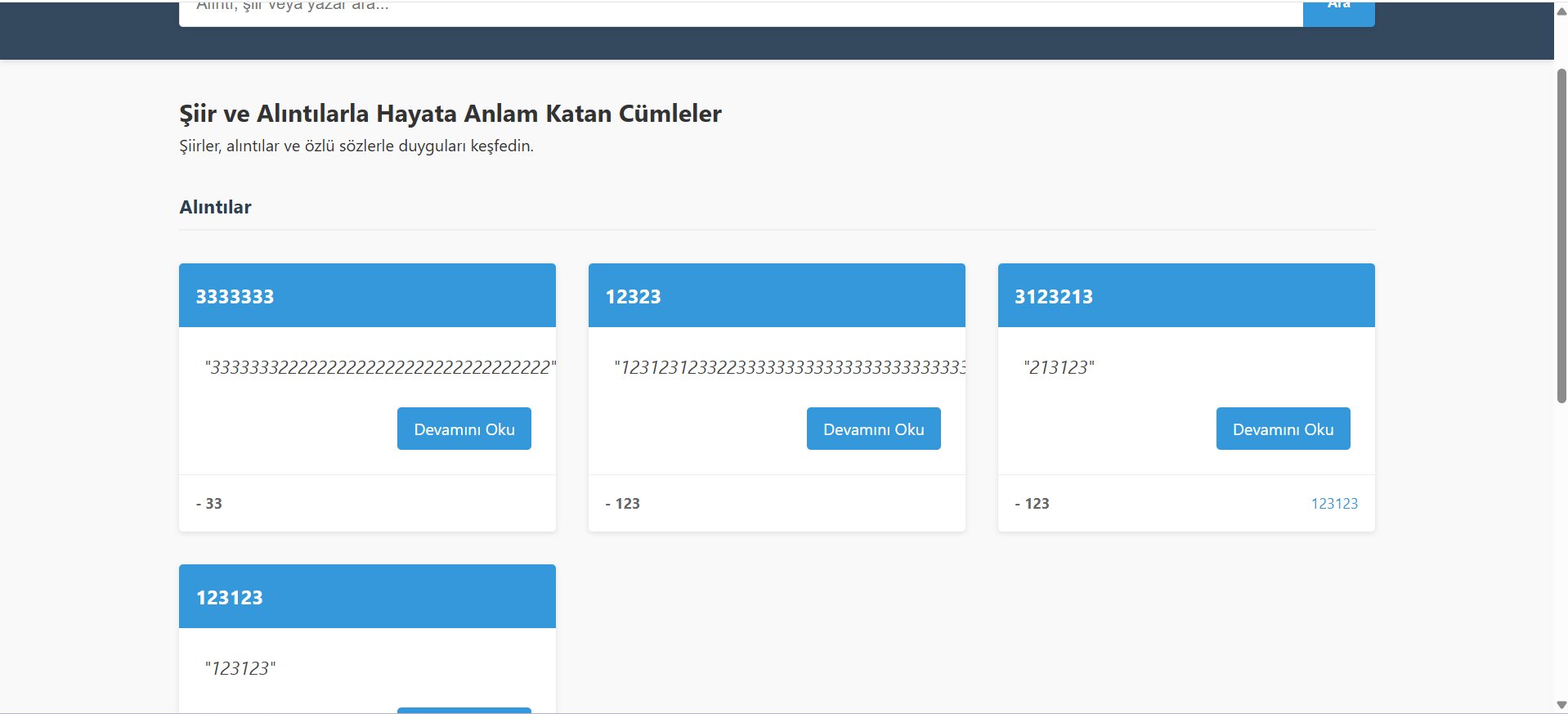Click Devamını Oku on the 12323 quote card

873,428
